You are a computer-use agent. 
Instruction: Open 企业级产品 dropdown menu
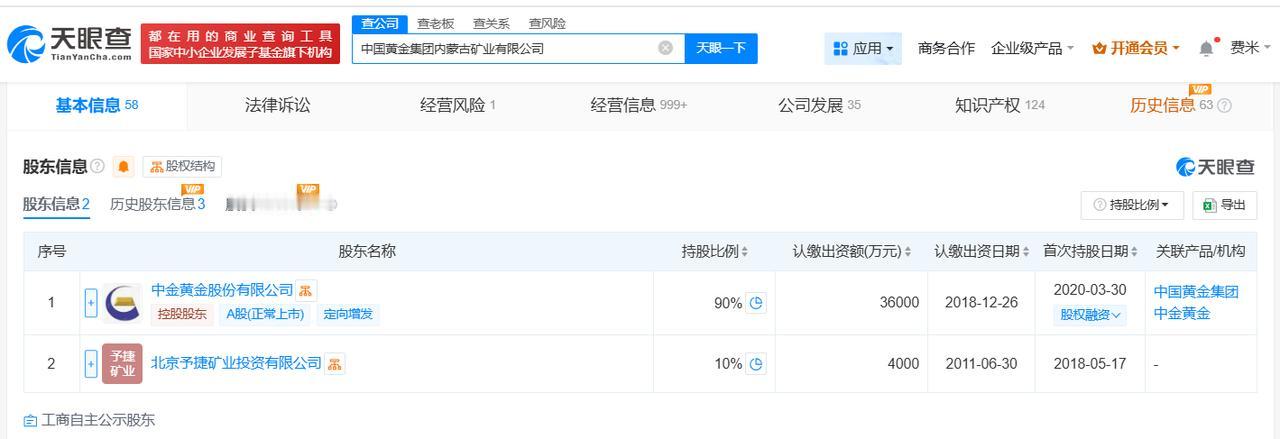tap(1032, 48)
